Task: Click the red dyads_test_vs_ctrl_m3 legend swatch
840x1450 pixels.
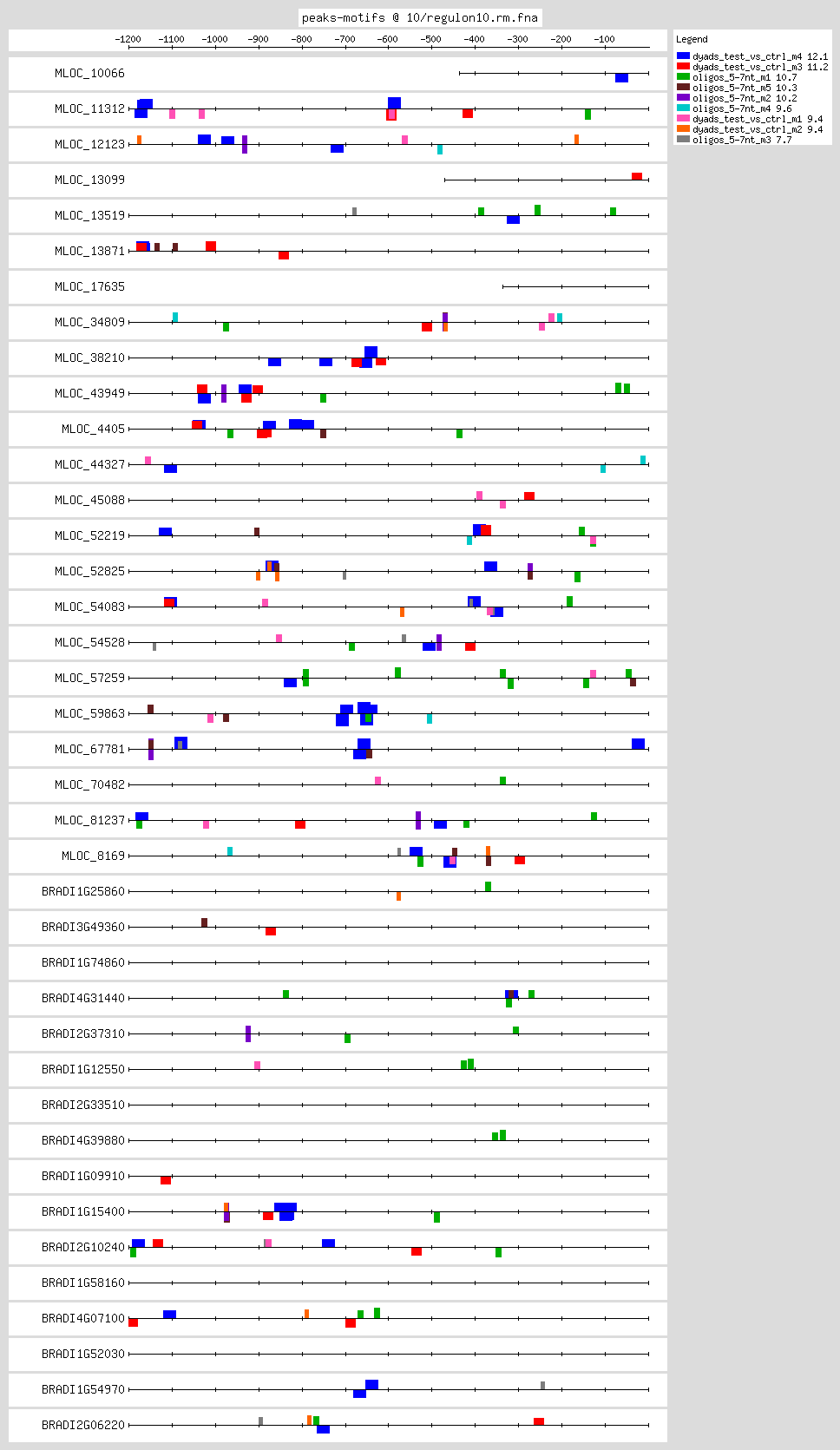Action: coord(683,67)
